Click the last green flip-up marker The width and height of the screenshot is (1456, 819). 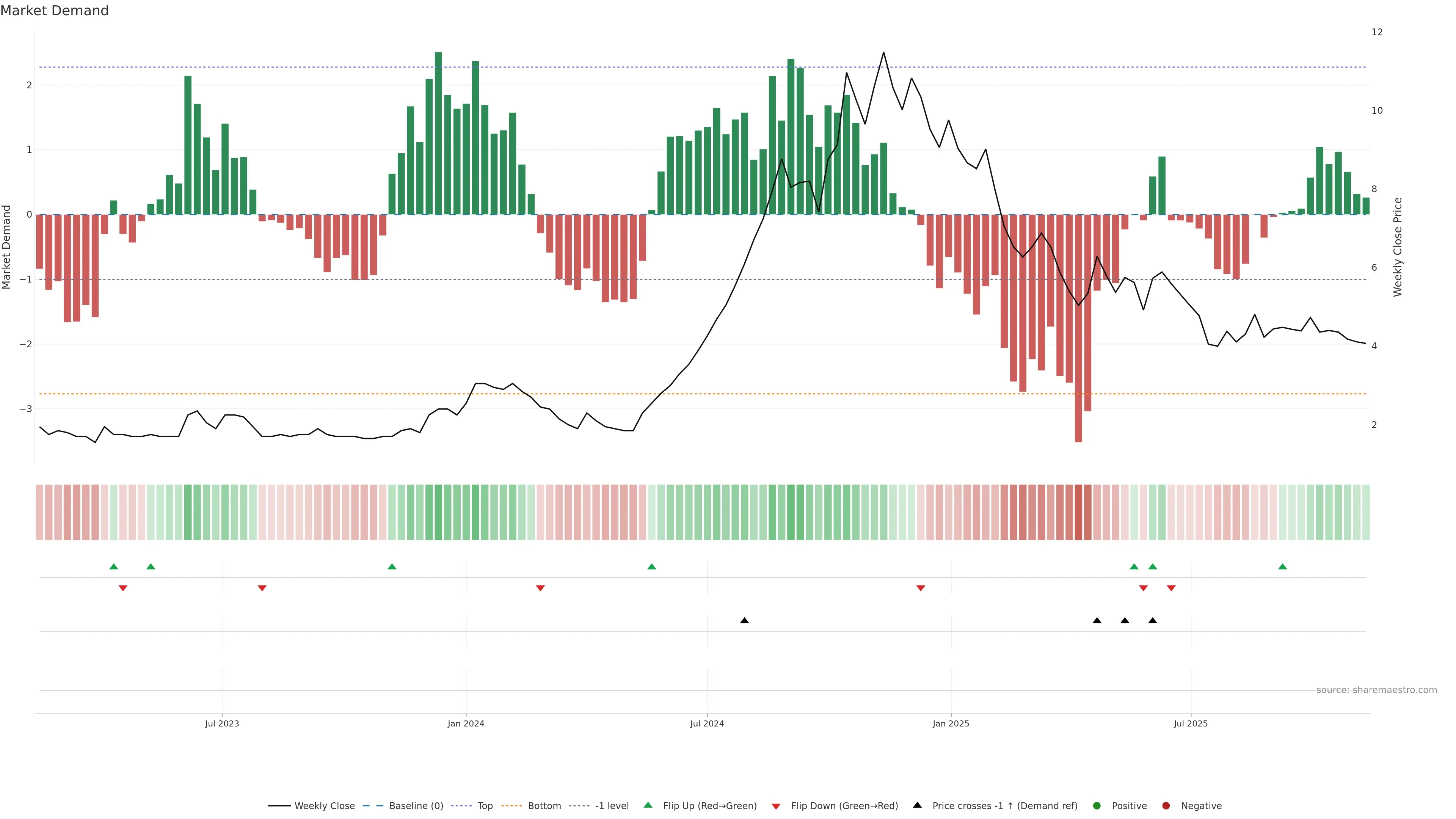1282,567
